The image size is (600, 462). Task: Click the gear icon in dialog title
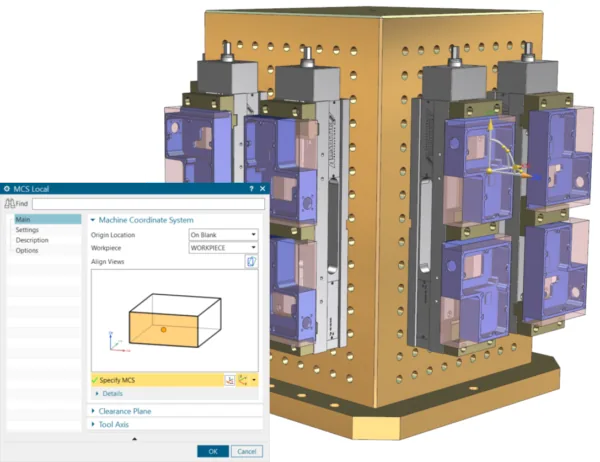click(7, 189)
